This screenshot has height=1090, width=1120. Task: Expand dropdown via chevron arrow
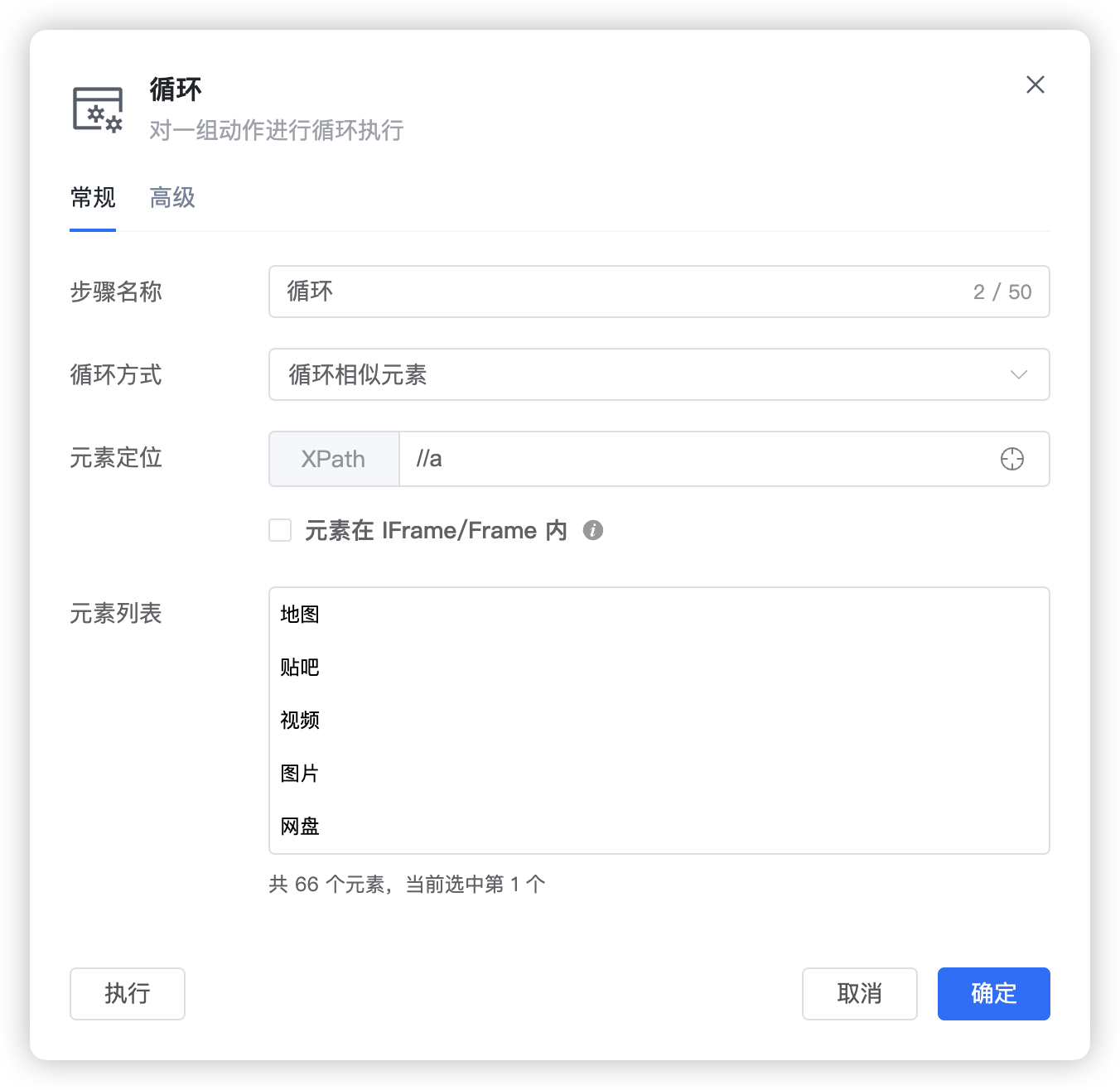(x=1019, y=374)
